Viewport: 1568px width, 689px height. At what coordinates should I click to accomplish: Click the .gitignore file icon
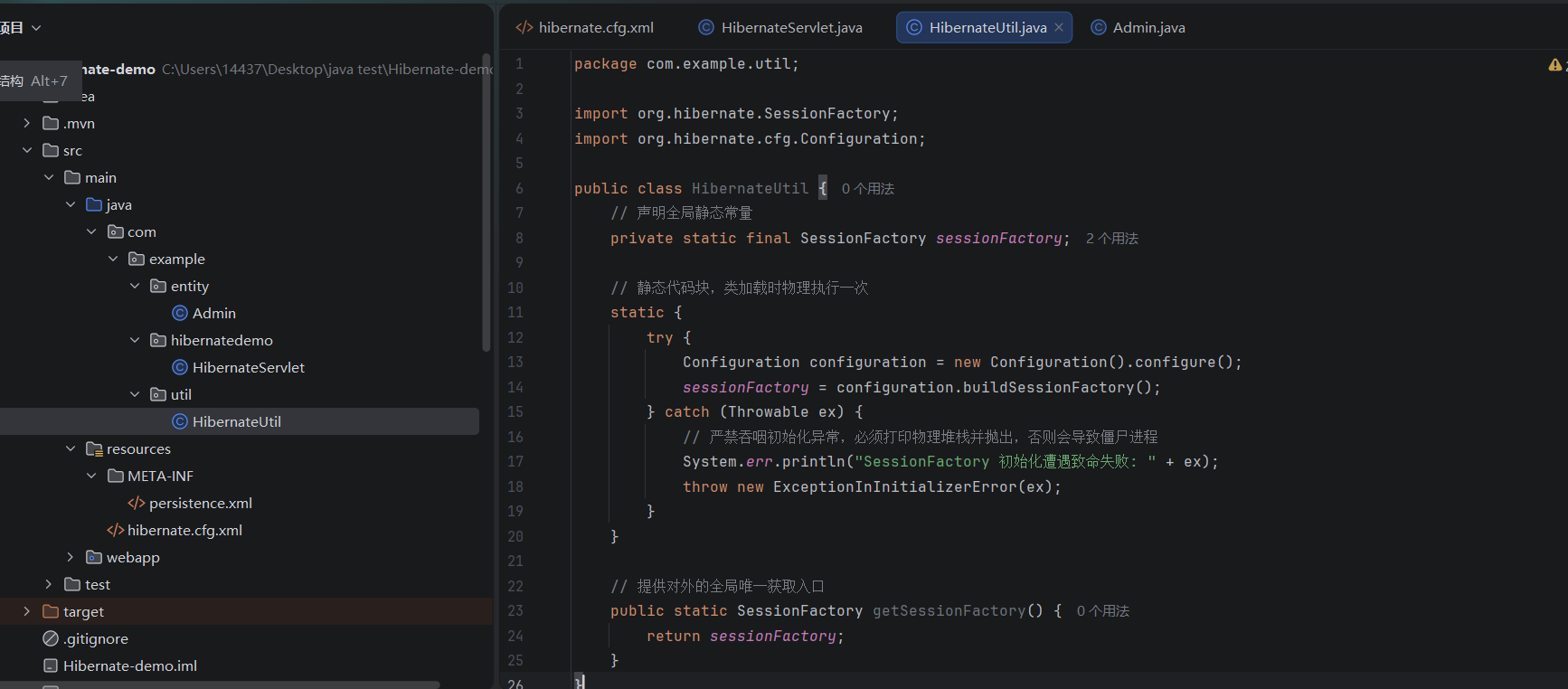(x=51, y=638)
